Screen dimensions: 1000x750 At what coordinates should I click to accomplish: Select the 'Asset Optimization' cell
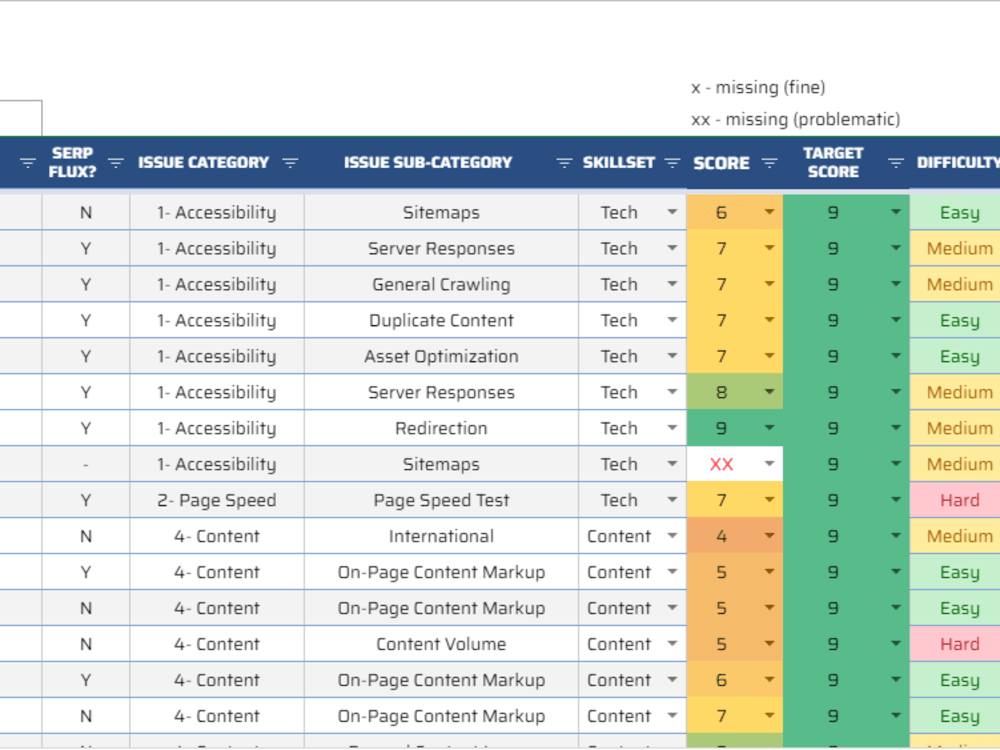441,357
